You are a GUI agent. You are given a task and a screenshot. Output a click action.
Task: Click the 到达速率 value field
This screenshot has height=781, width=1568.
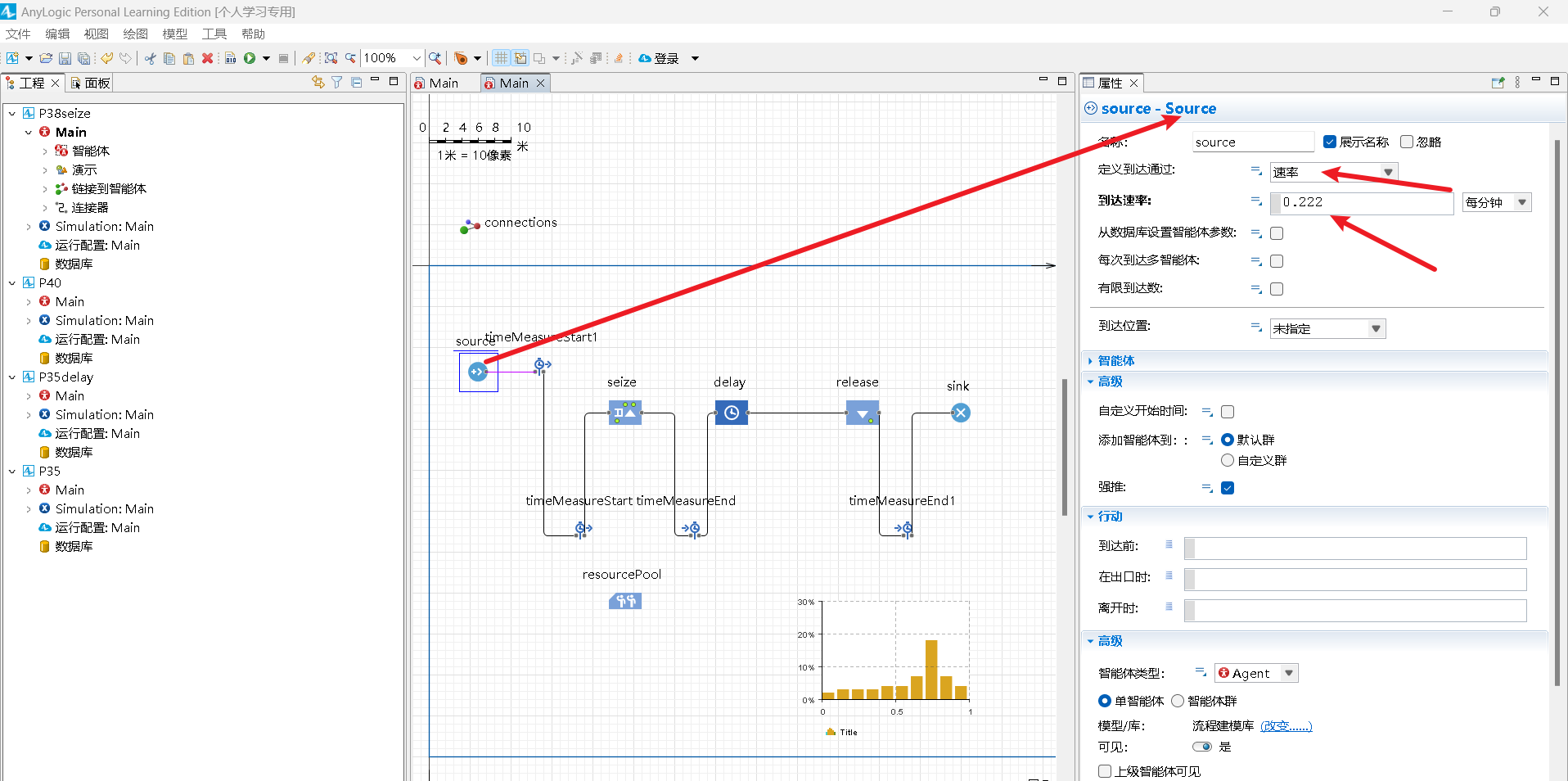[x=1362, y=202]
